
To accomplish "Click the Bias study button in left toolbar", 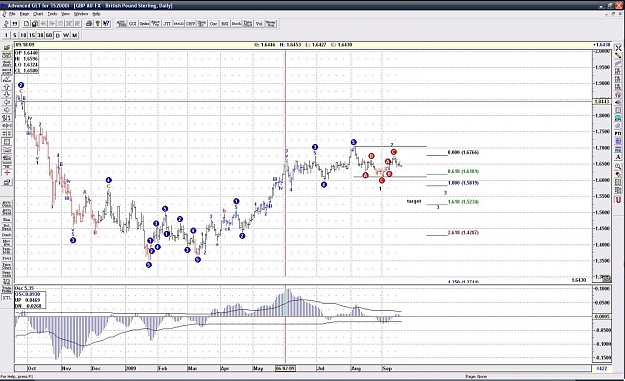I will (7, 219).
